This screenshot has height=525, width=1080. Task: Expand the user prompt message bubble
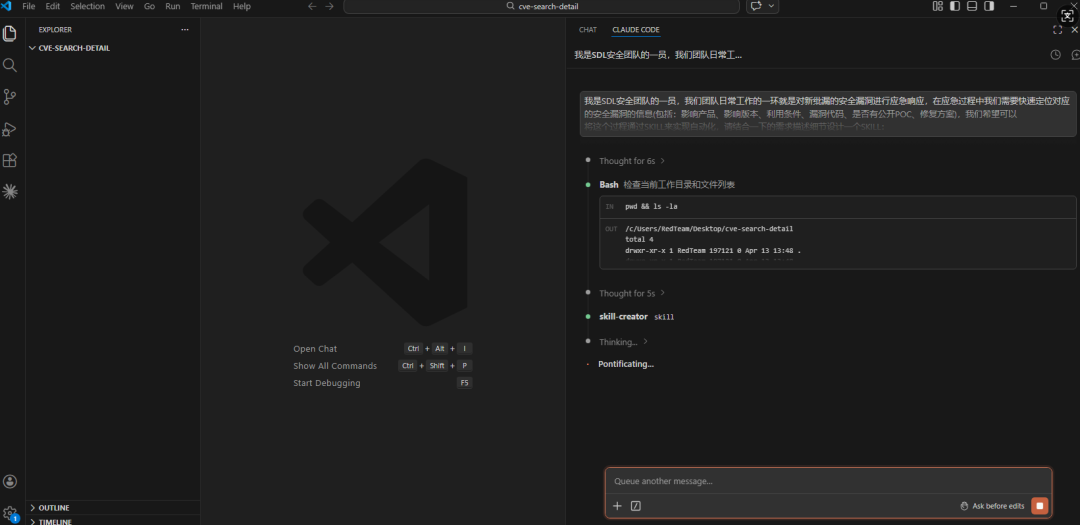827,114
